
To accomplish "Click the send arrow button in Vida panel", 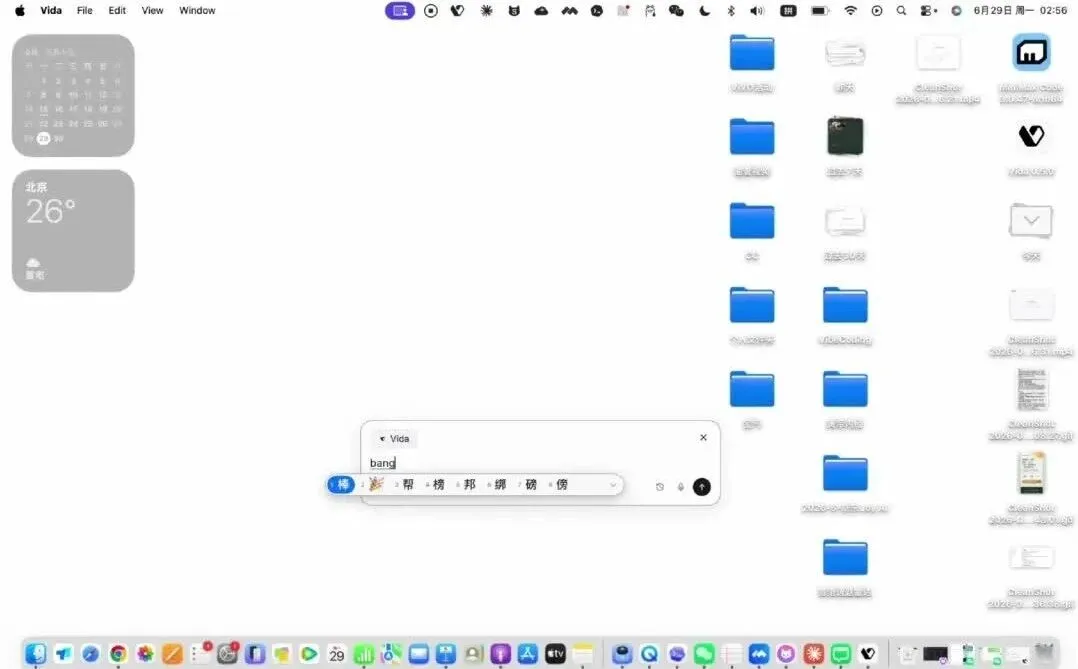I will 701,487.
